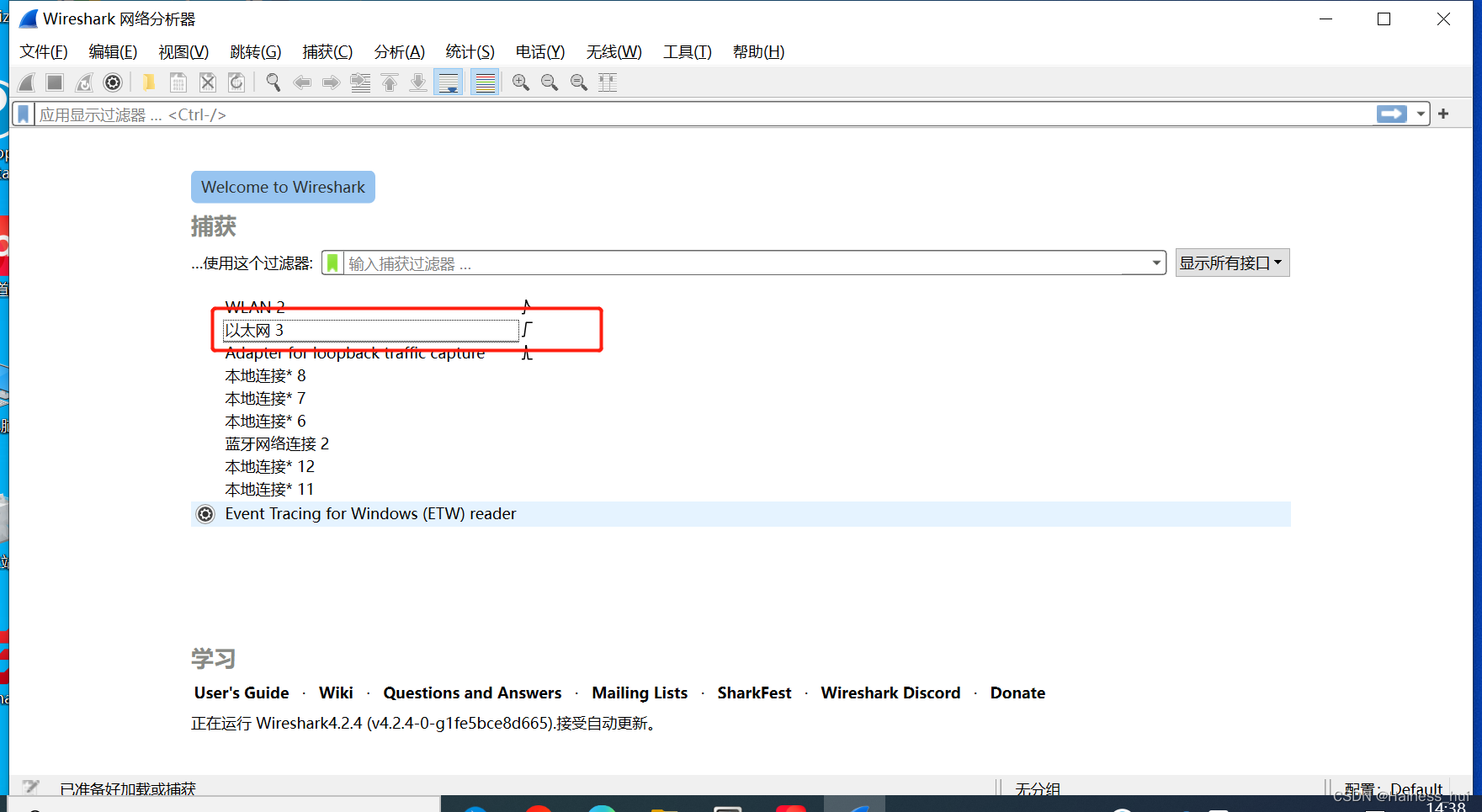
Task: Select Event Tracing for Windows reader row
Action: click(x=741, y=514)
